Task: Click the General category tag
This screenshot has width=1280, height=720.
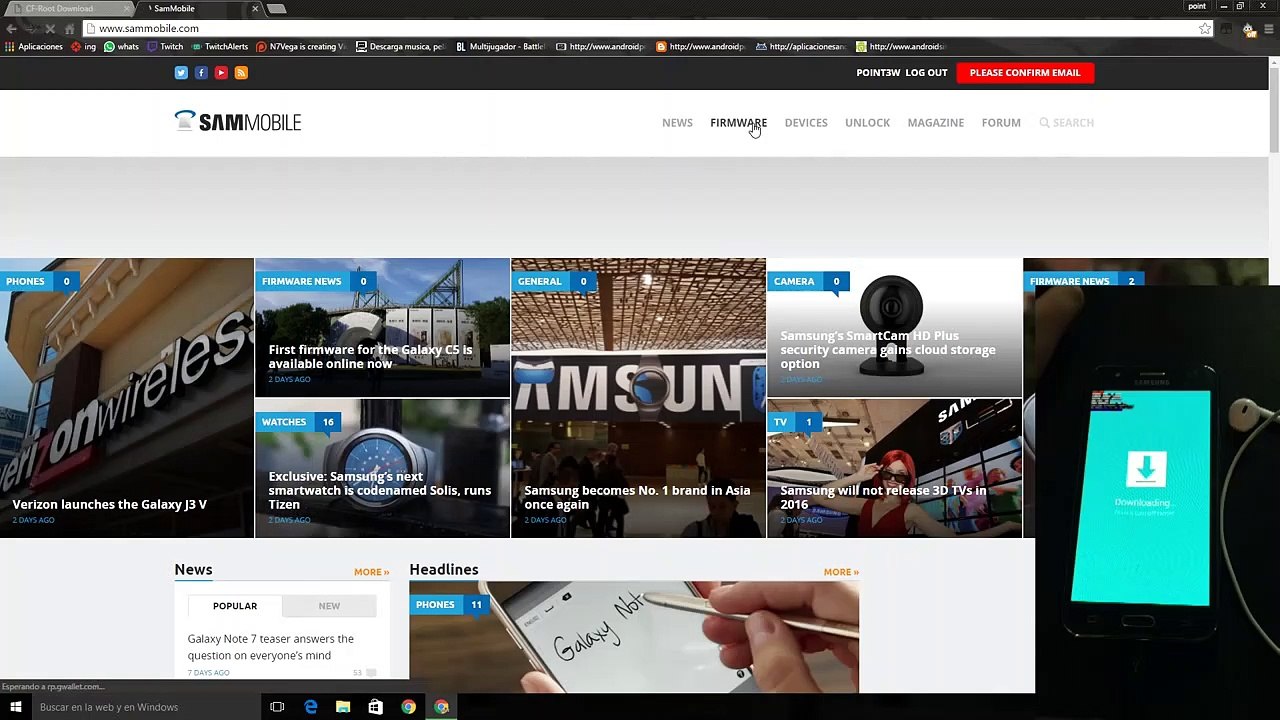Action: (540, 281)
